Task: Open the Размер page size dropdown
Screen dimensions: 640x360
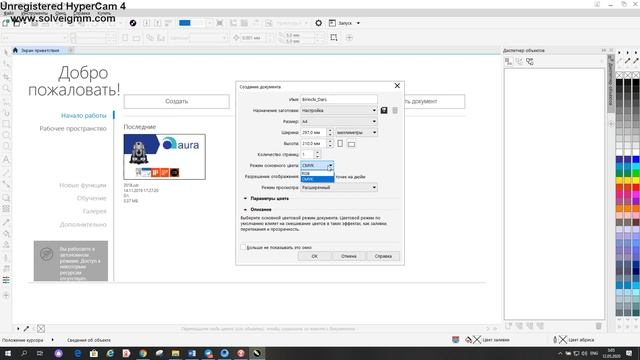Action: click(x=338, y=121)
